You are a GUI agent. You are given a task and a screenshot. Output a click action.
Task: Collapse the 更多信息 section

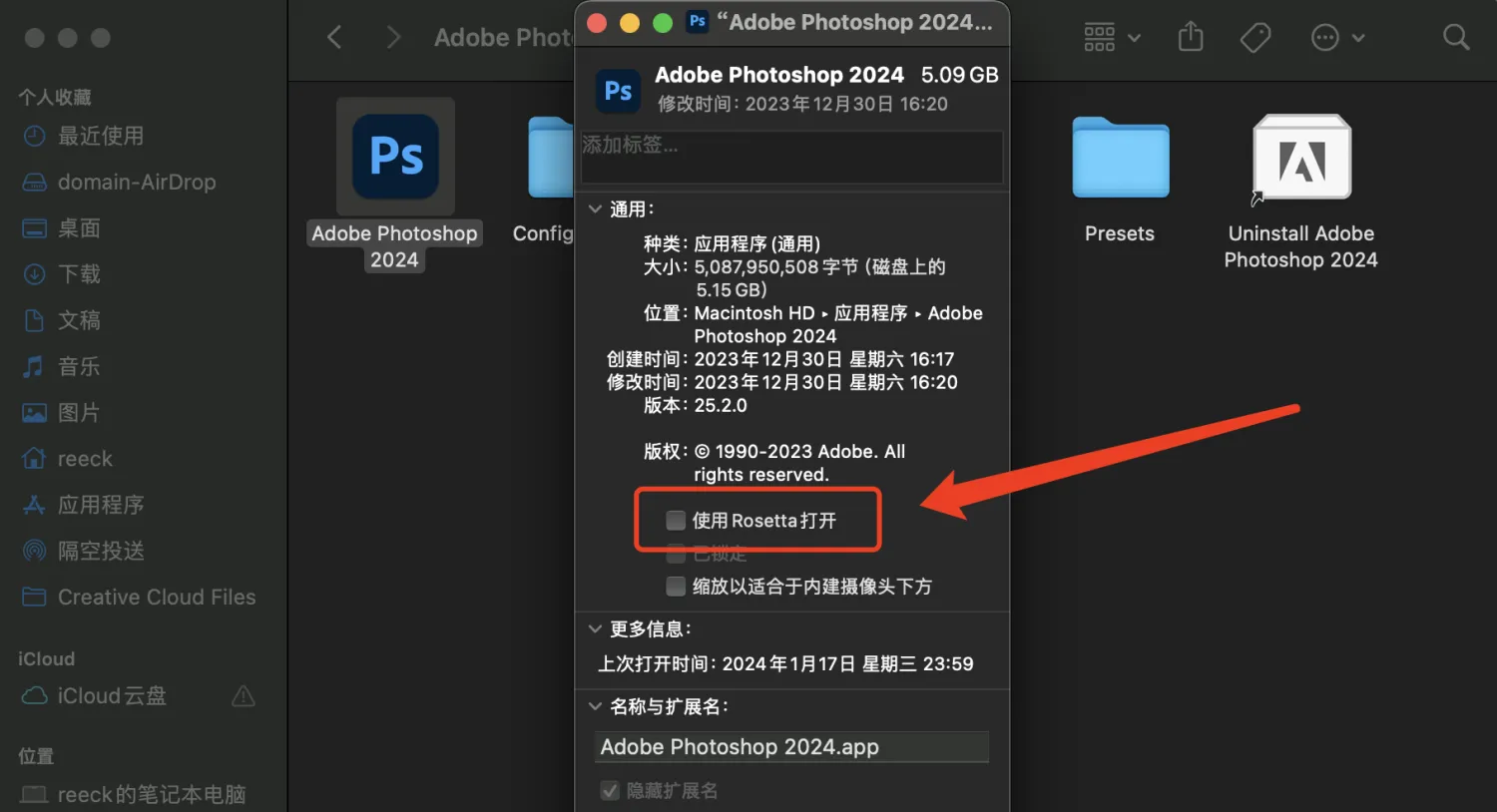[595, 628]
